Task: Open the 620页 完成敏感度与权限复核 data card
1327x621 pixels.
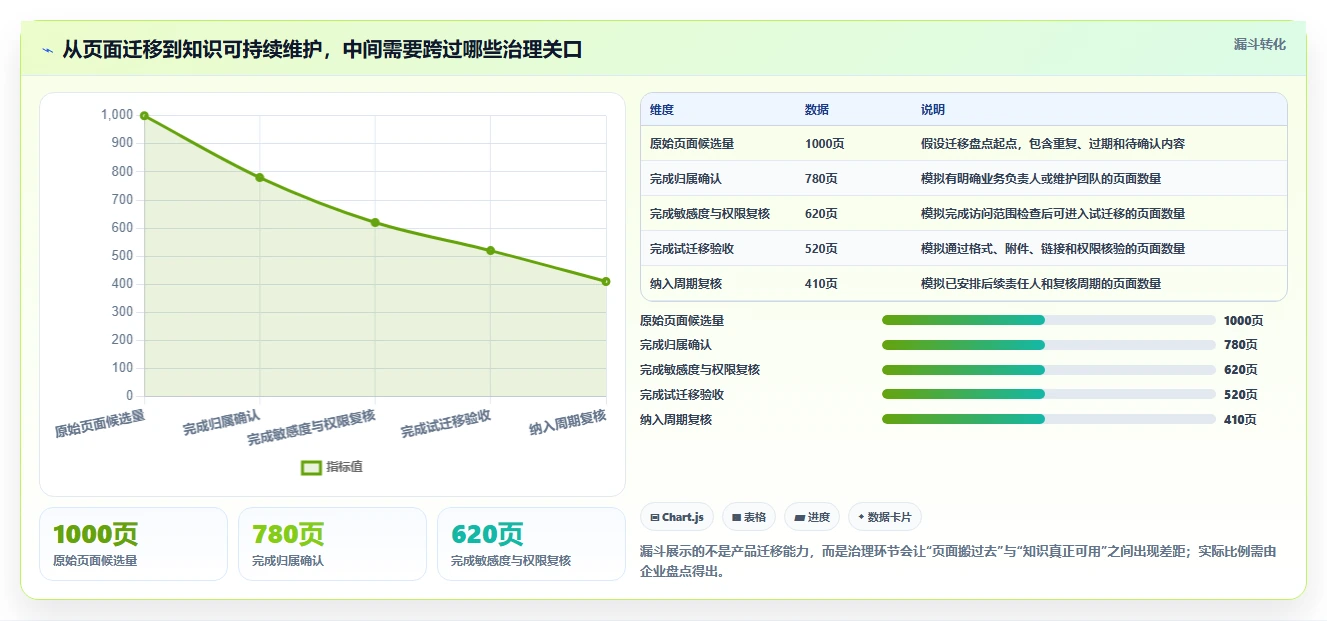Action: coord(531,544)
